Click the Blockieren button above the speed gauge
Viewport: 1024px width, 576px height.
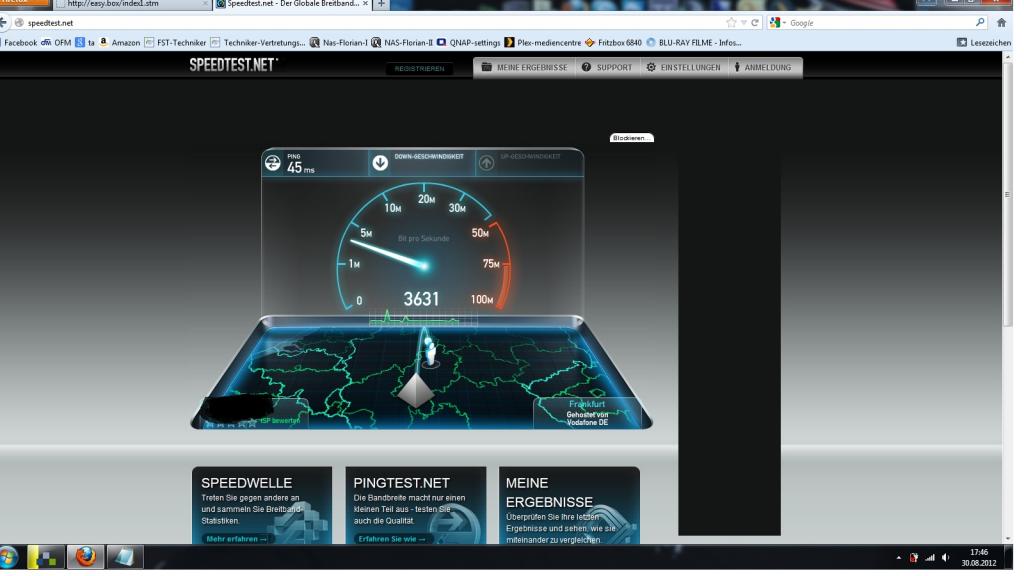point(632,138)
